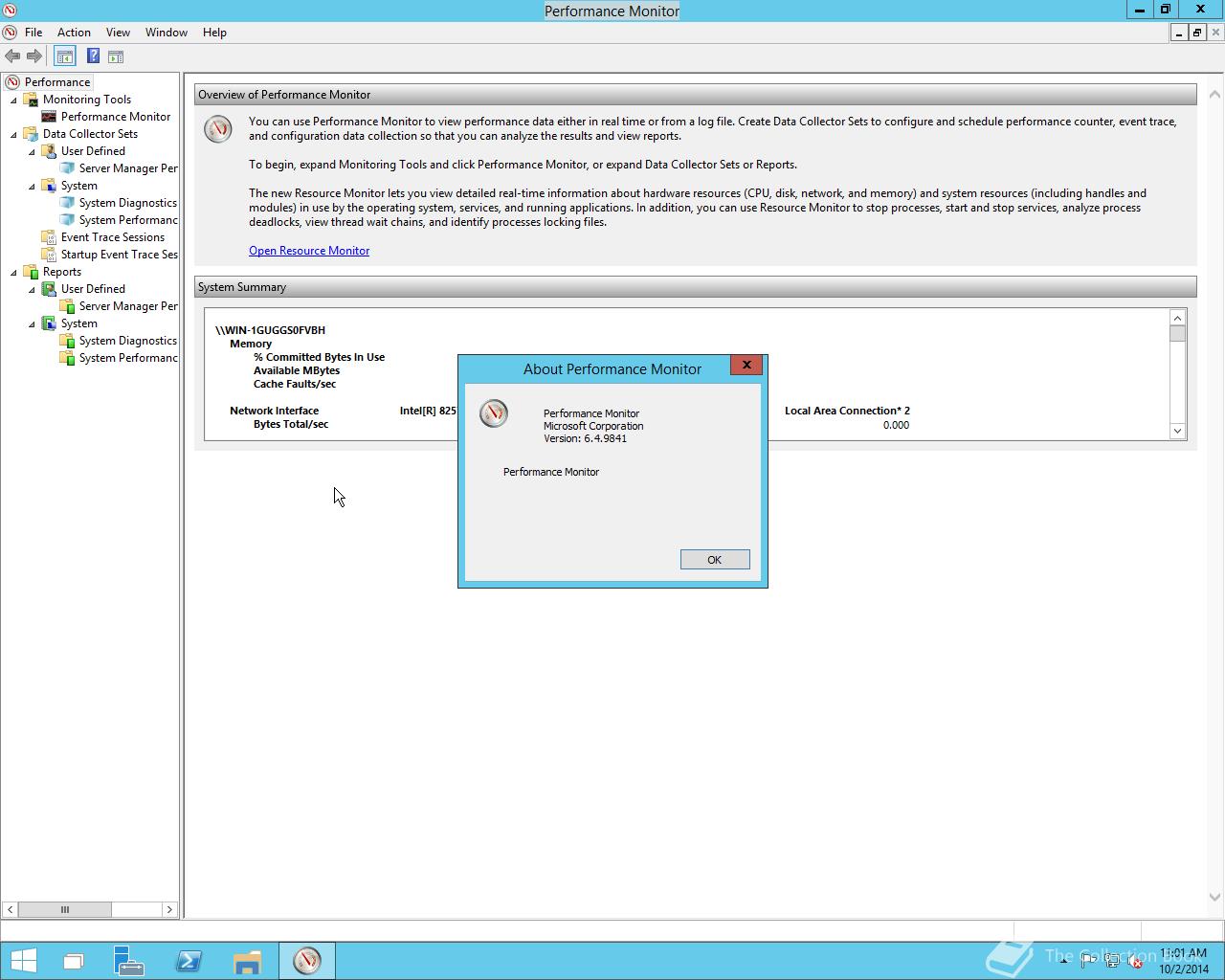Collapse User Defined under Reports
This screenshot has height=980, width=1225.
point(32,290)
